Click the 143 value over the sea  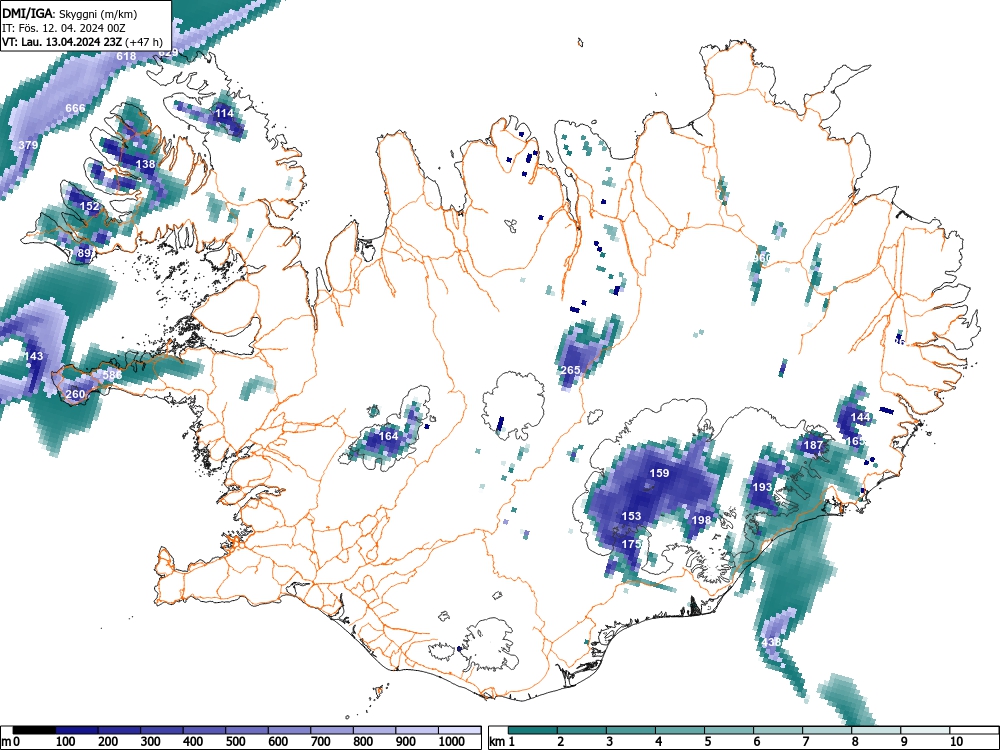[x=33, y=356]
